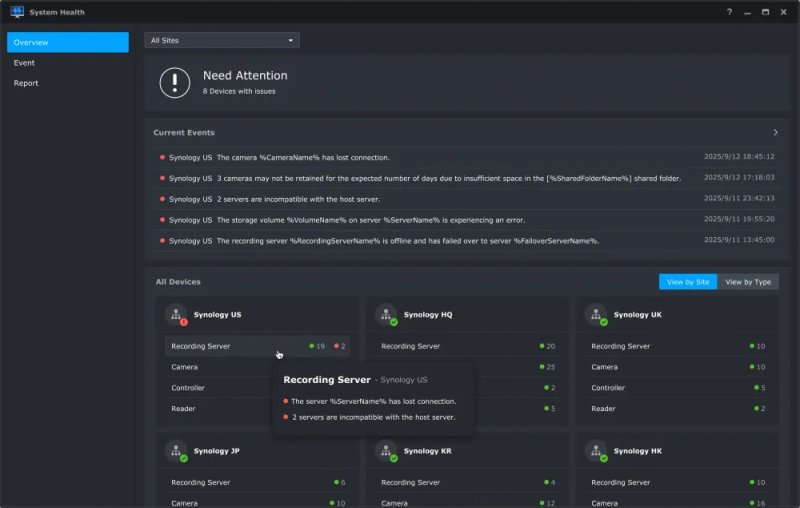The image size is (800, 508).
Task: Select Recording Server row in Synology HK
Action: click(x=678, y=482)
